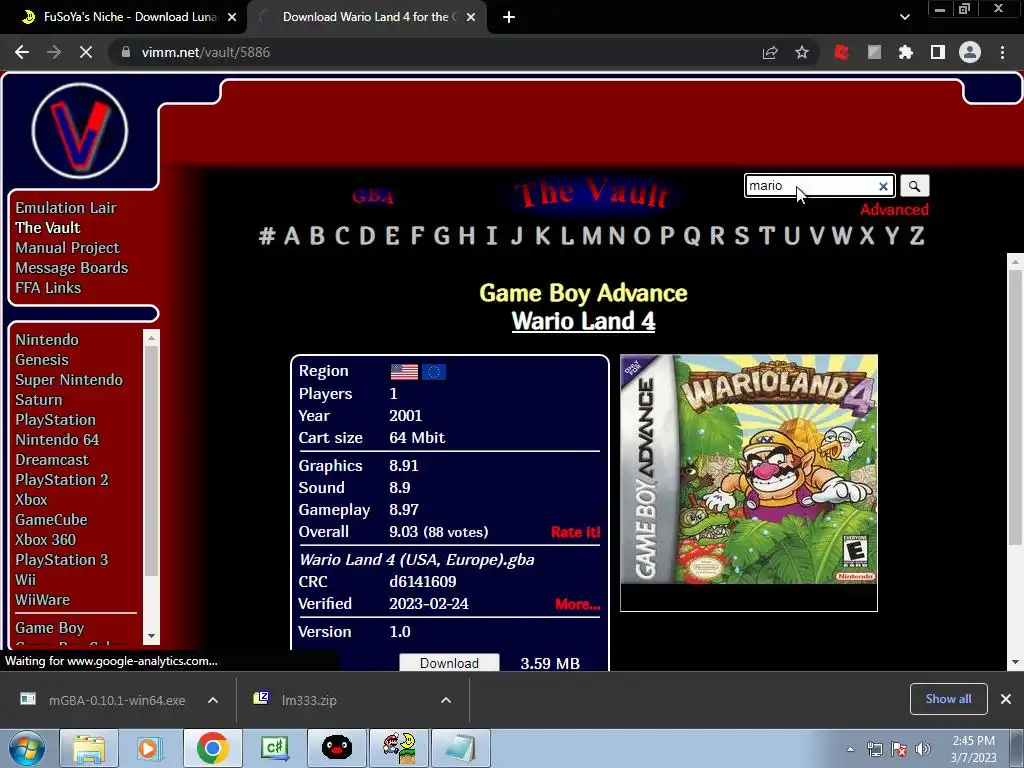Viewport: 1024px width, 768px height.
Task: Click the site-info lock icon in address bar
Action: tap(126, 52)
